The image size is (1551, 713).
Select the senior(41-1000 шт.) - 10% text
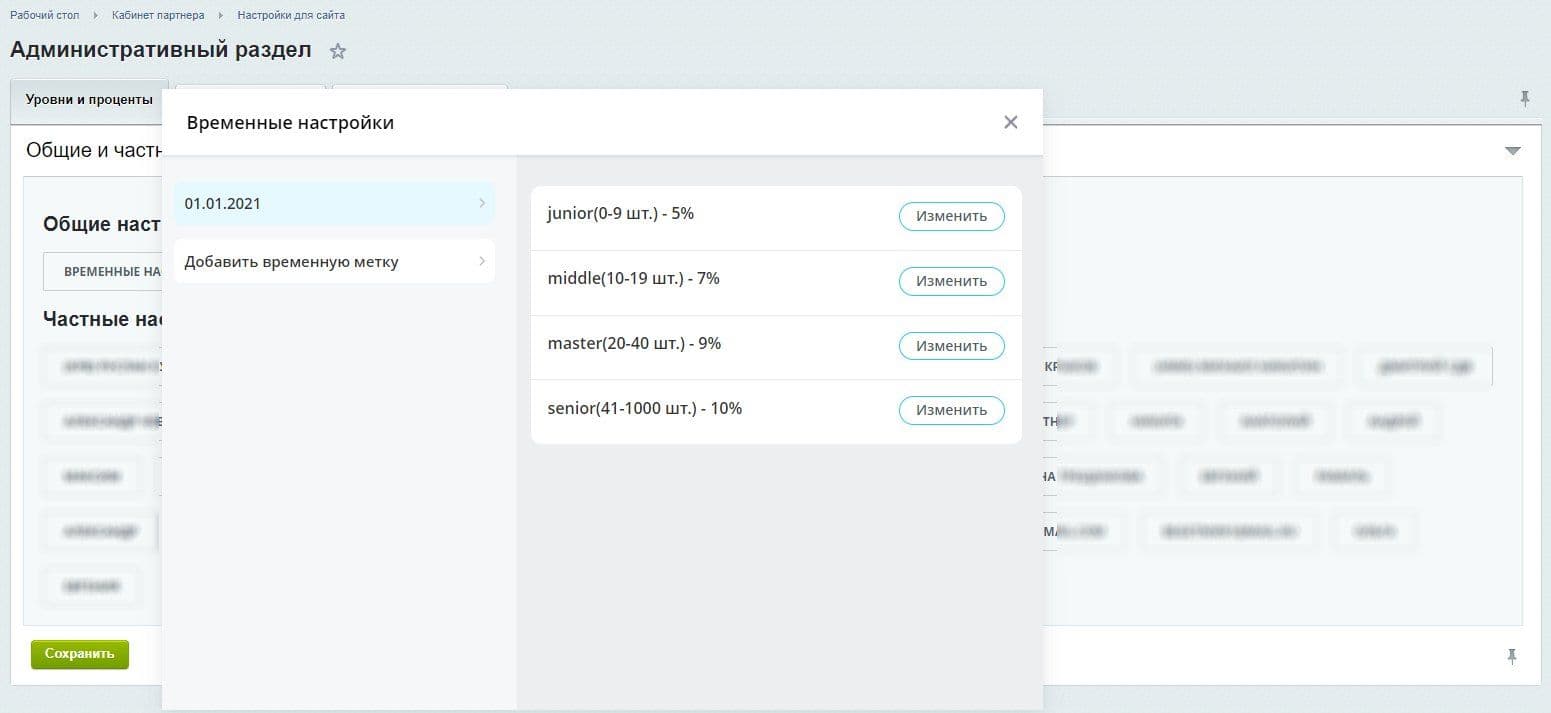point(644,408)
